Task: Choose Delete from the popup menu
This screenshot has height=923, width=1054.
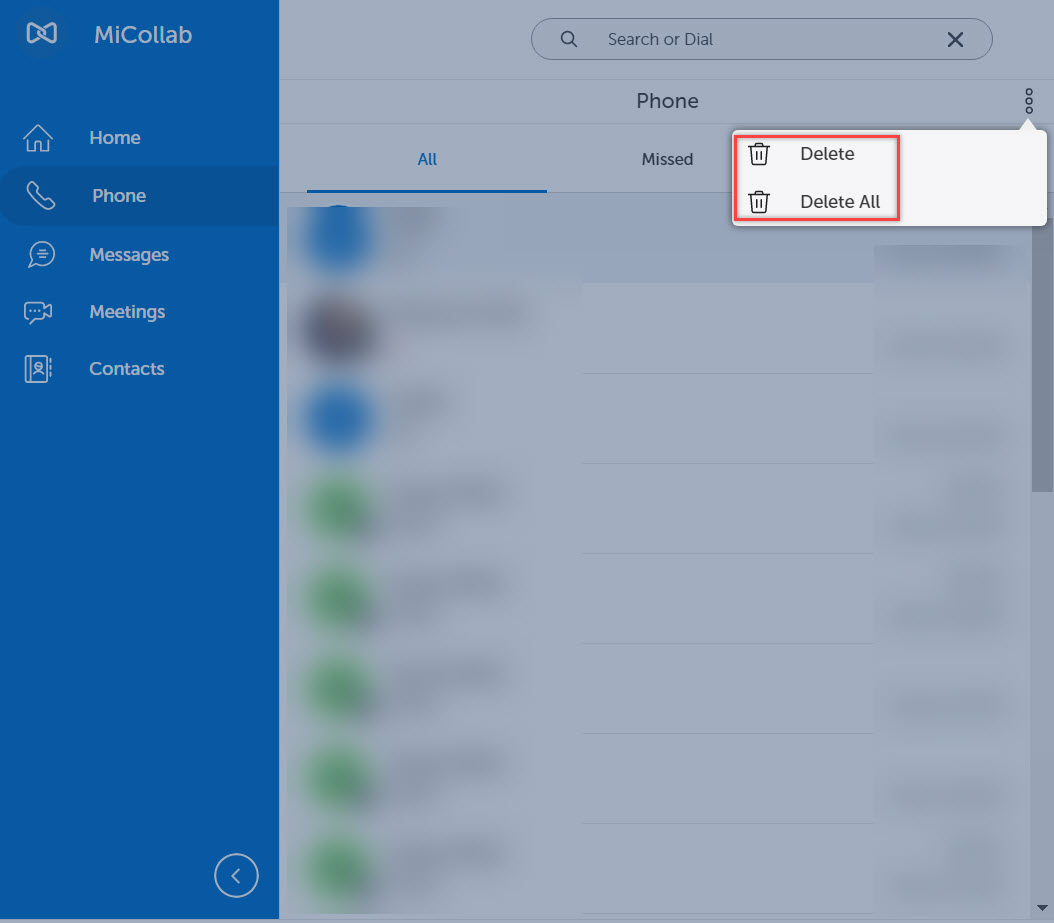Action: pyautogui.click(x=827, y=154)
